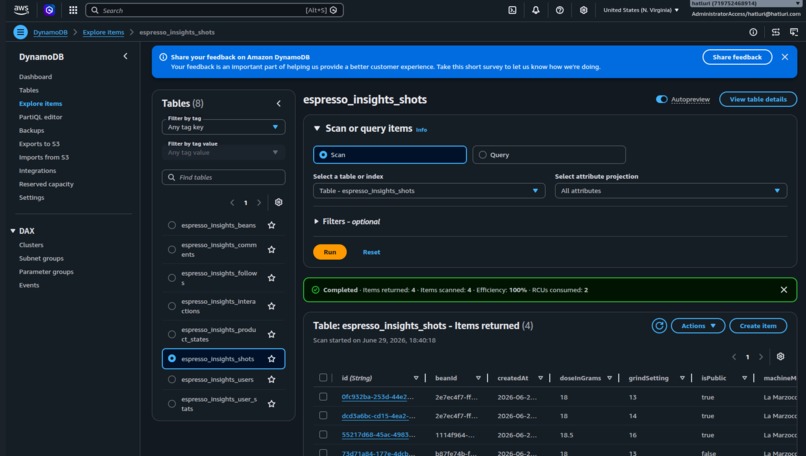Open the CloudShell icon

[x=512, y=10]
